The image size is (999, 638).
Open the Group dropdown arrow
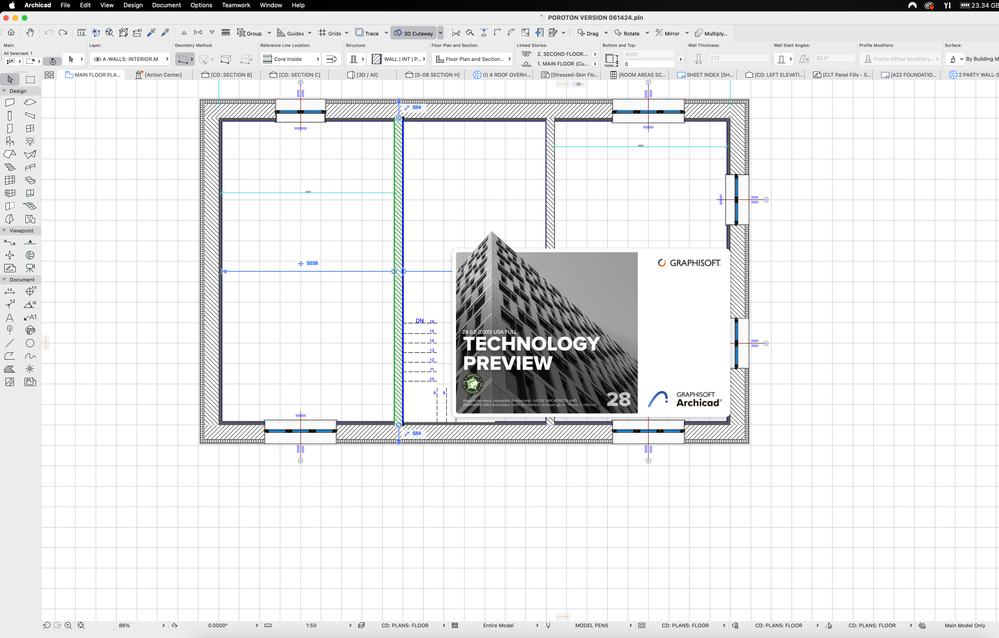269,33
